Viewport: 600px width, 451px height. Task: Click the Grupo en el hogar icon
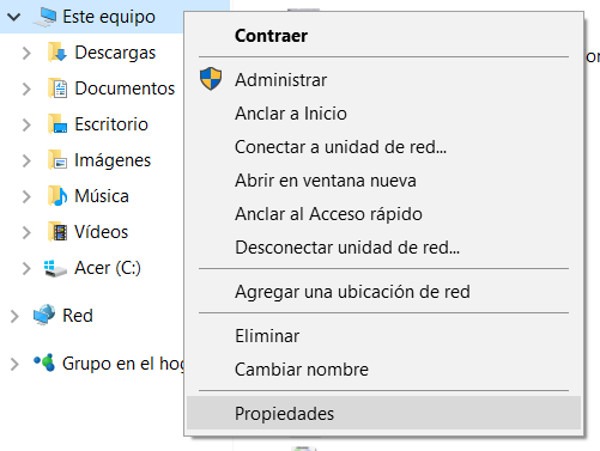(44, 363)
